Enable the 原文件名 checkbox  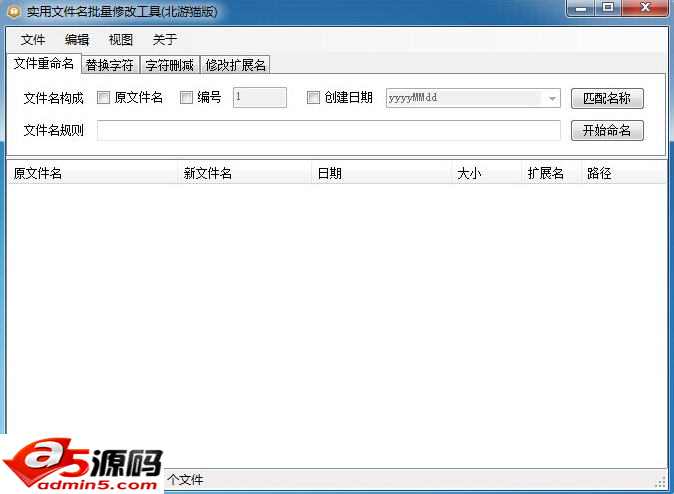(x=103, y=98)
